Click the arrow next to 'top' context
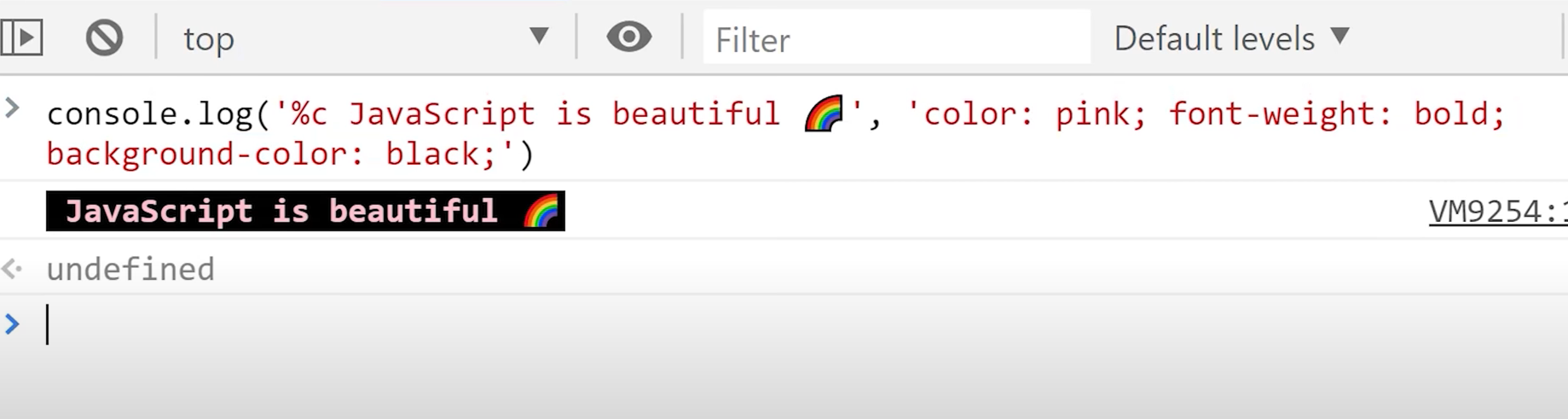Screen dimensions: 1568x419 point(539,36)
